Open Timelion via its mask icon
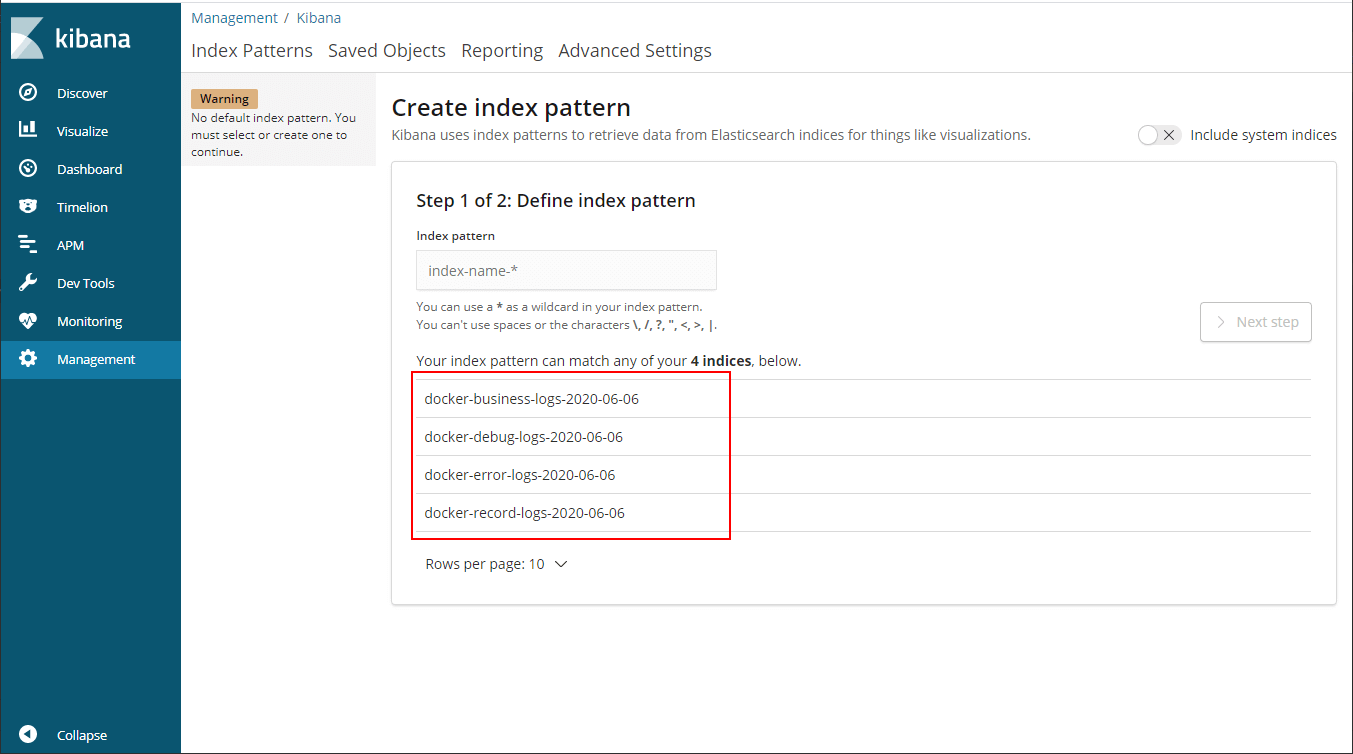The image size is (1353, 754). 28,207
